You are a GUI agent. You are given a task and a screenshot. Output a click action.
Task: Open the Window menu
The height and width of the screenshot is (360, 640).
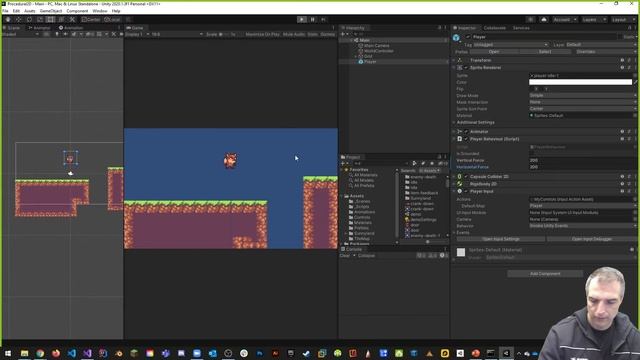[100, 11]
